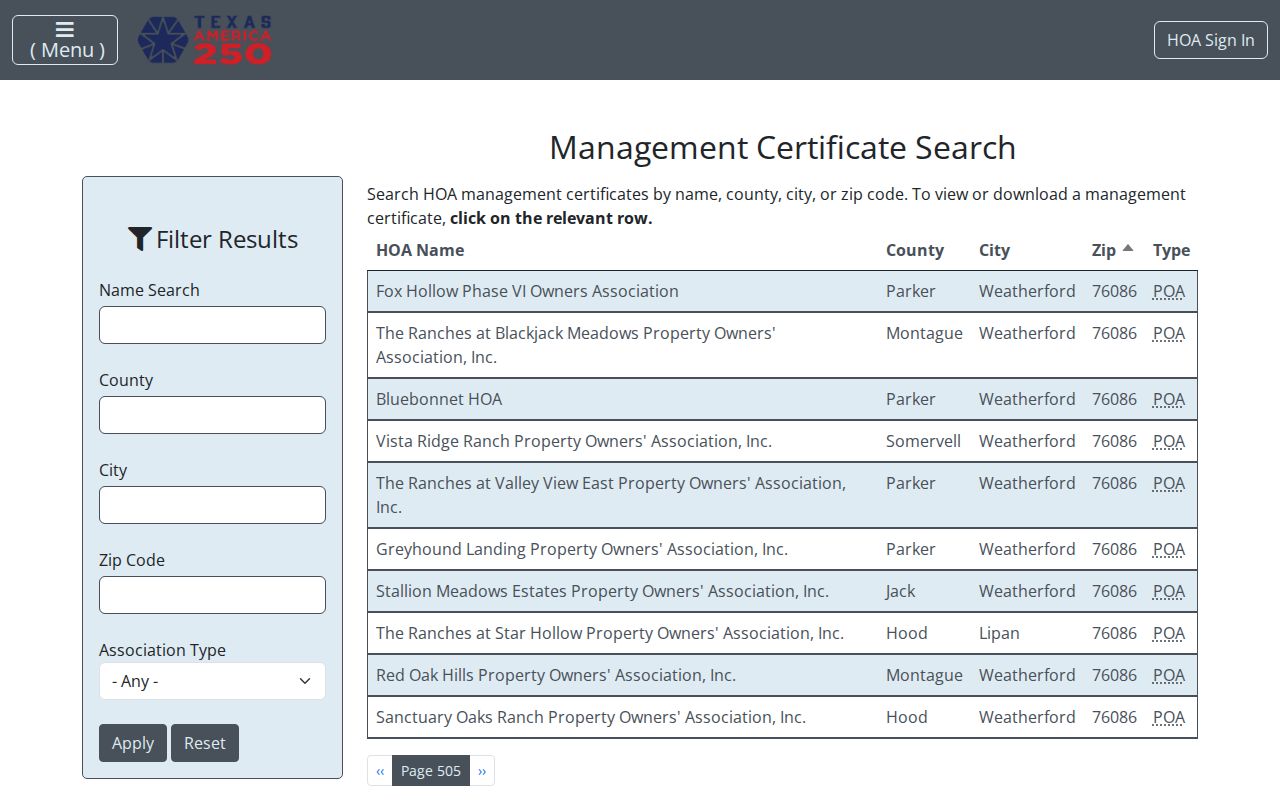Reset the filter form
Image resolution: width=1280 pixels, height=800 pixels.
click(x=205, y=743)
